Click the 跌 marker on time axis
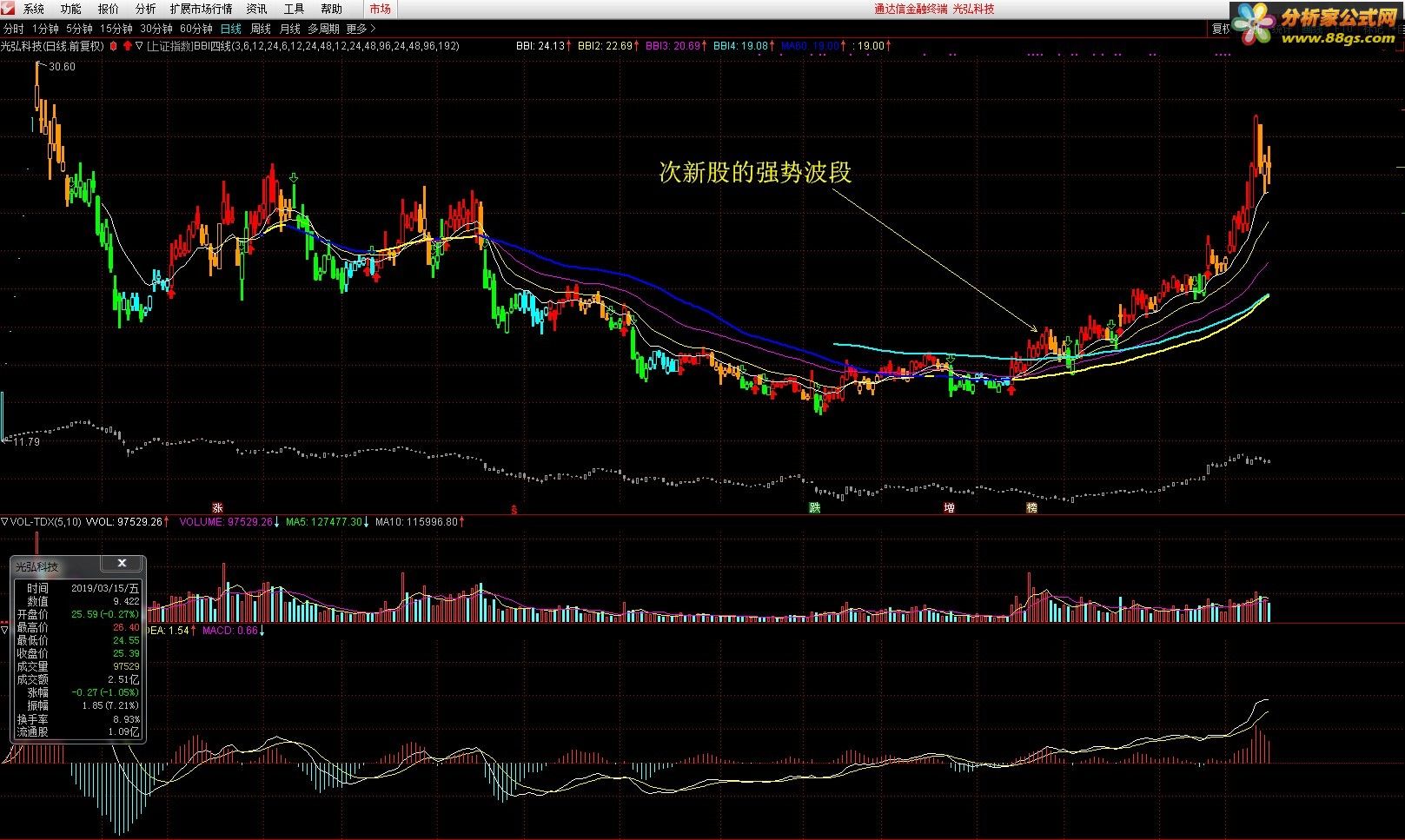 click(814, 507)
